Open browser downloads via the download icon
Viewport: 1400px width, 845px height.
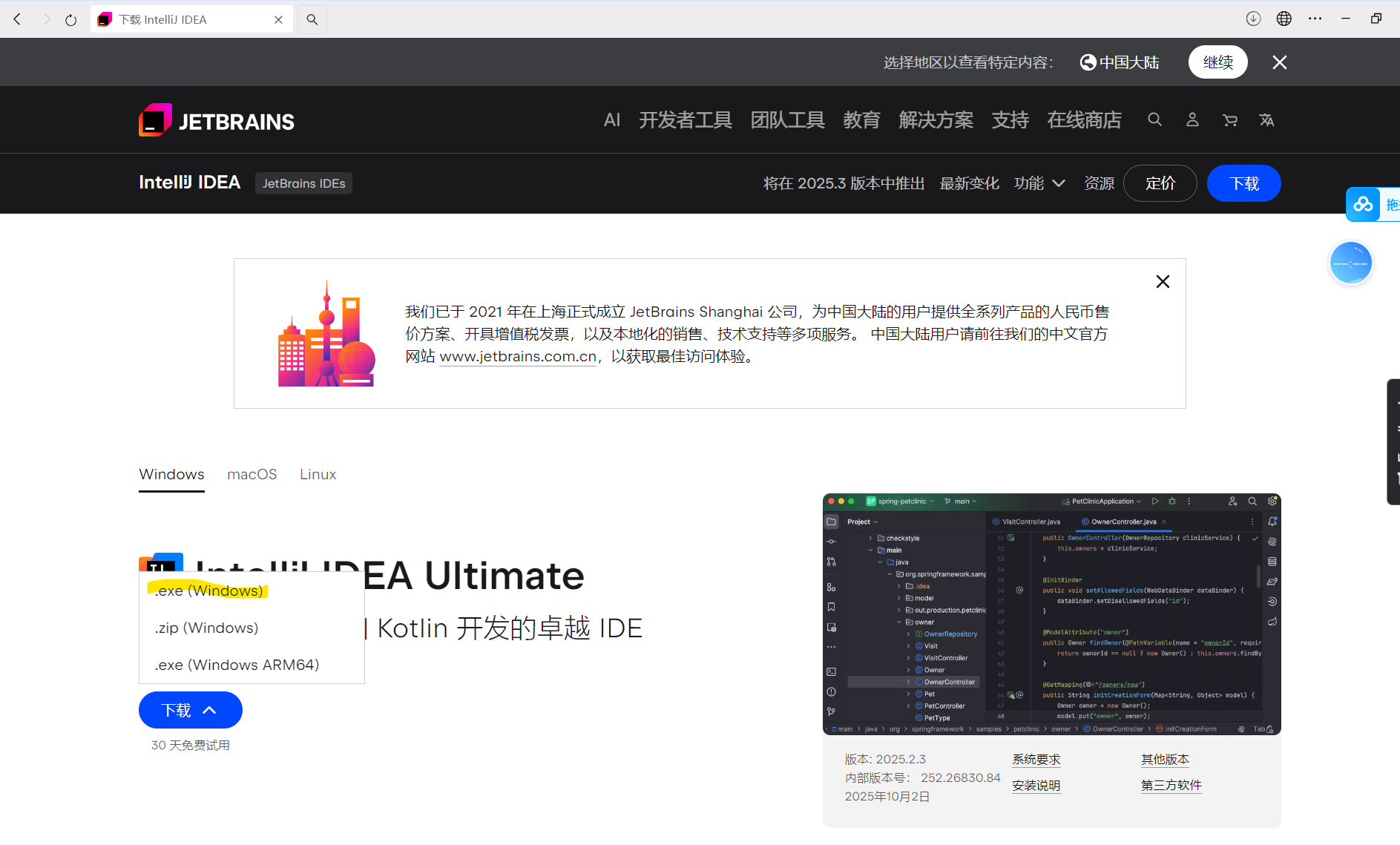click(x=1254, y=19)
